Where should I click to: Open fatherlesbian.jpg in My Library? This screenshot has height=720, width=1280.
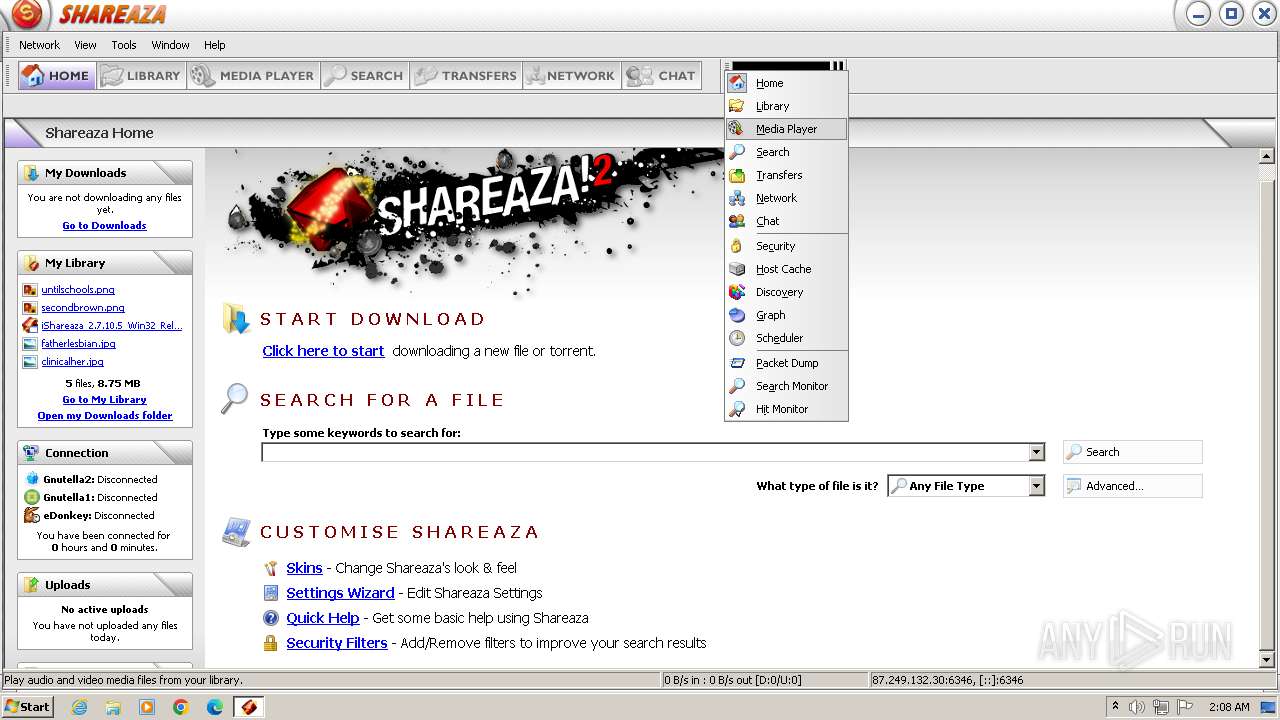[x=78, y=344]
